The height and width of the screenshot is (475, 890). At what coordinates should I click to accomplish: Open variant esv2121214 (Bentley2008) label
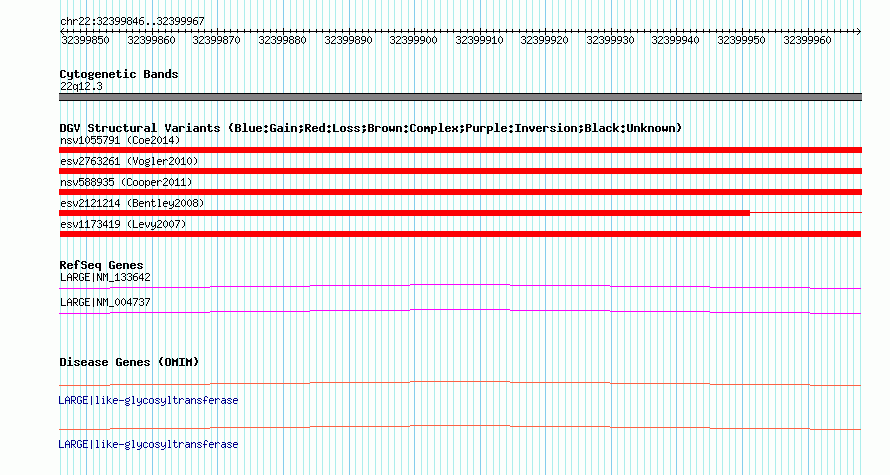[x=132, y=203]
